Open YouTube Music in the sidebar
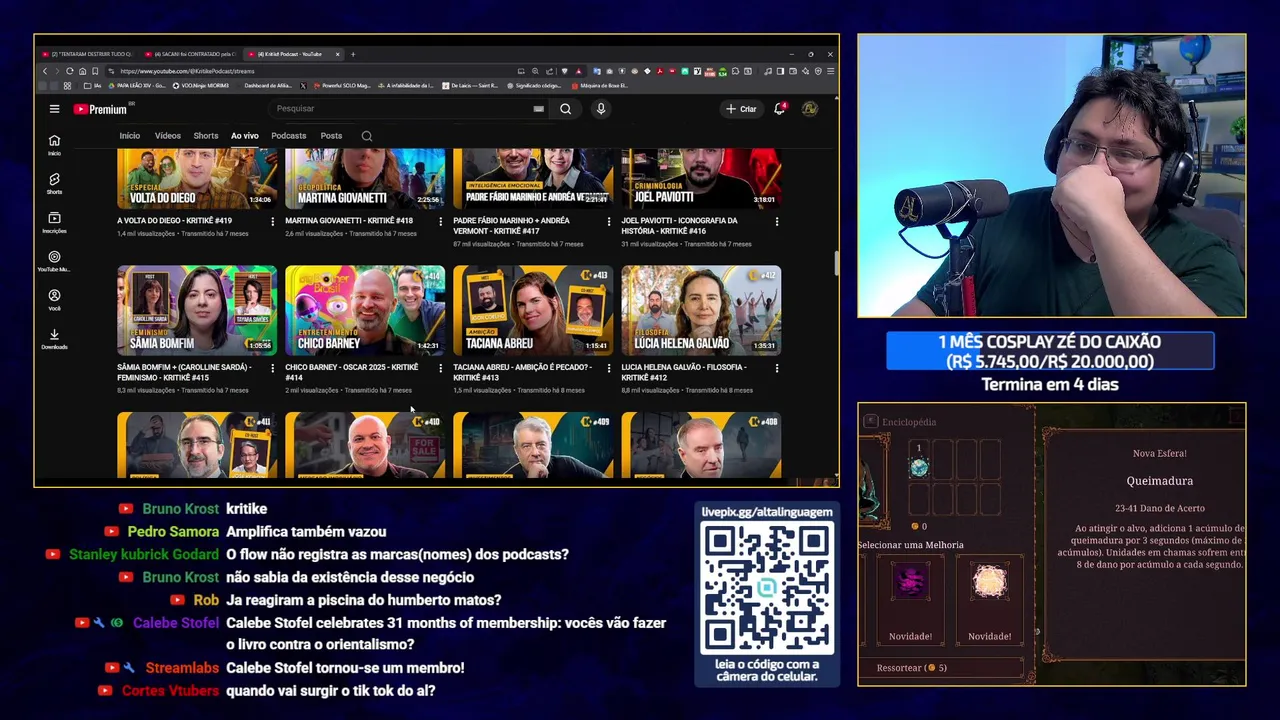 coord(54,261)
